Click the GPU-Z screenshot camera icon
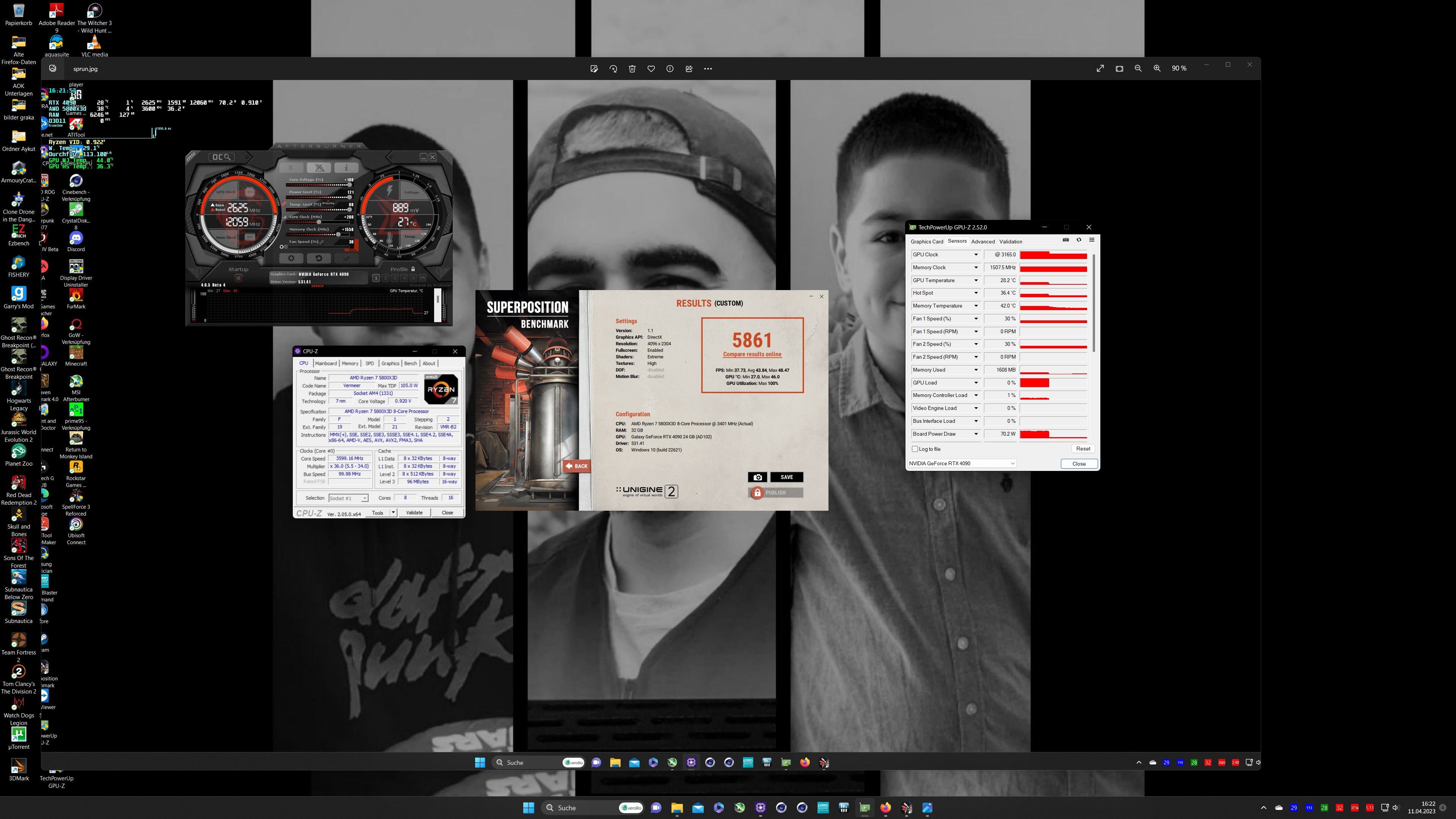 1065,240
